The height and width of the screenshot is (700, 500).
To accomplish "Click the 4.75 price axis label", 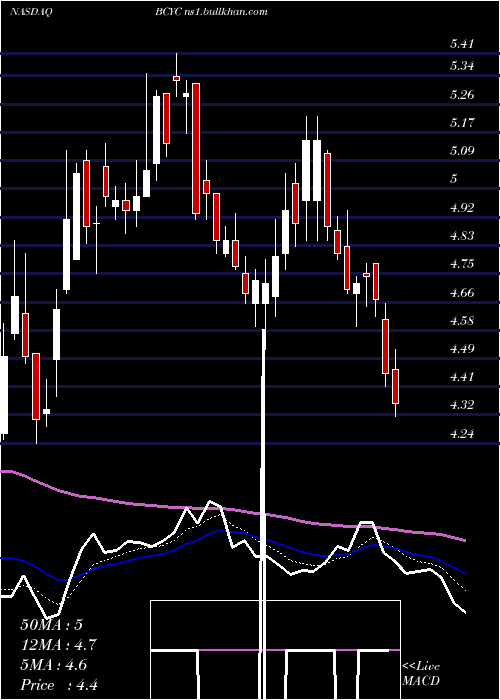I will [462, 264].
